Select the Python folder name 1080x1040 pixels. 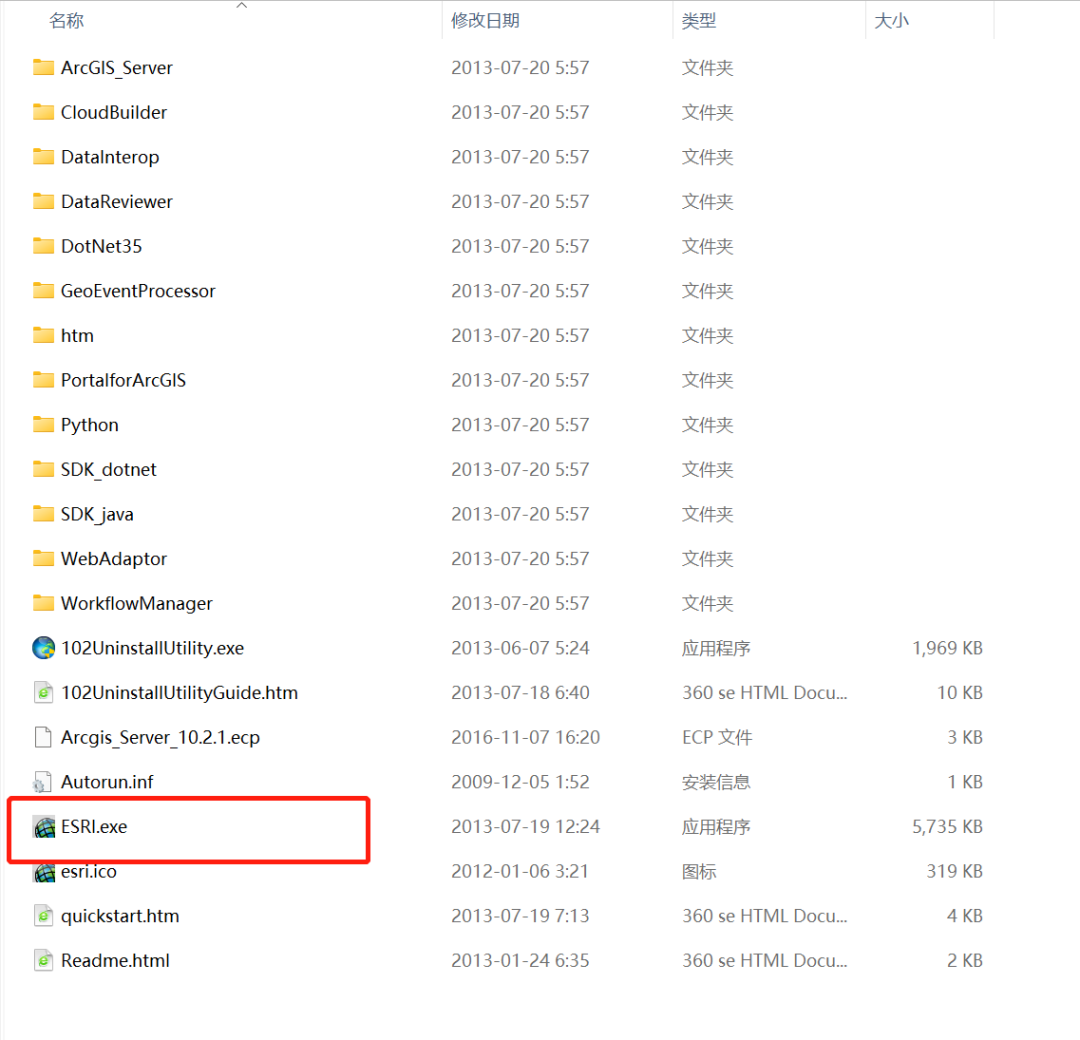click(x=90, y=425)
